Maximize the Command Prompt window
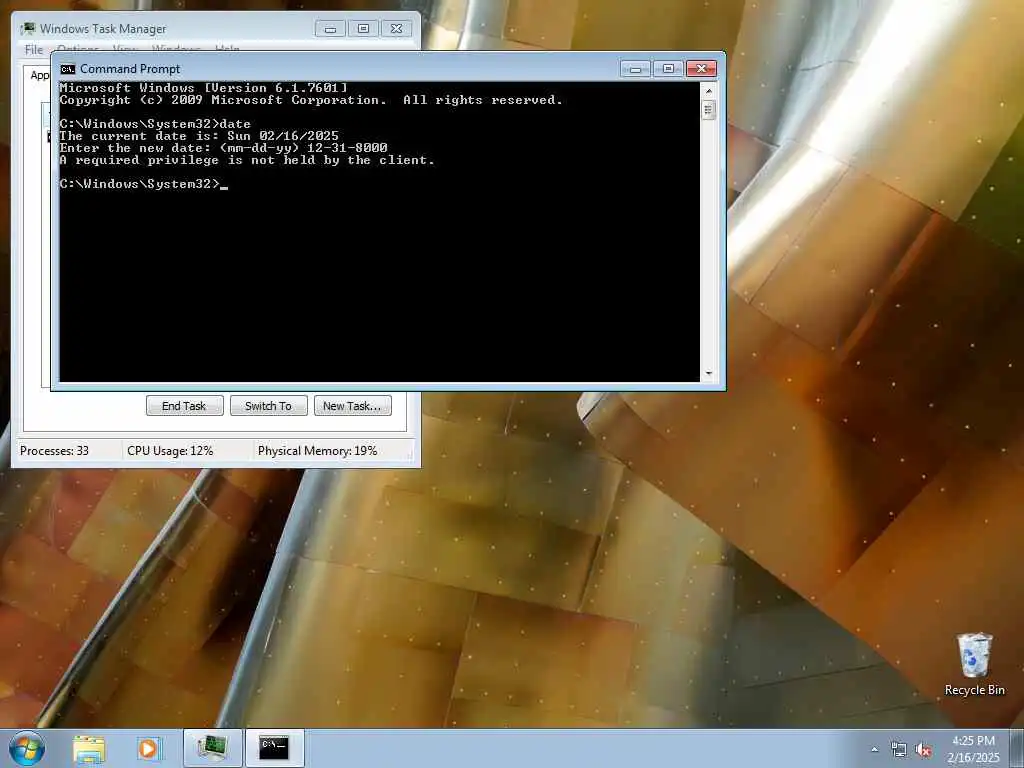Image resolution: width=1024 pixels, height=768 pixels. click(x=668, y=69)
